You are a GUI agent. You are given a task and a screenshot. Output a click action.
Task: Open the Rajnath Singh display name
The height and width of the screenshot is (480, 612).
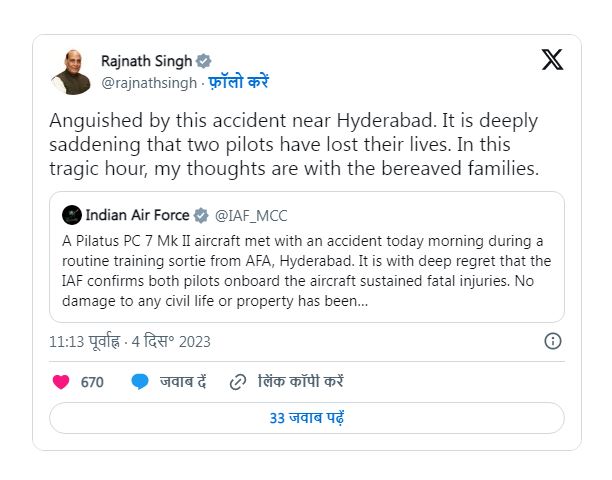point(146,61)
